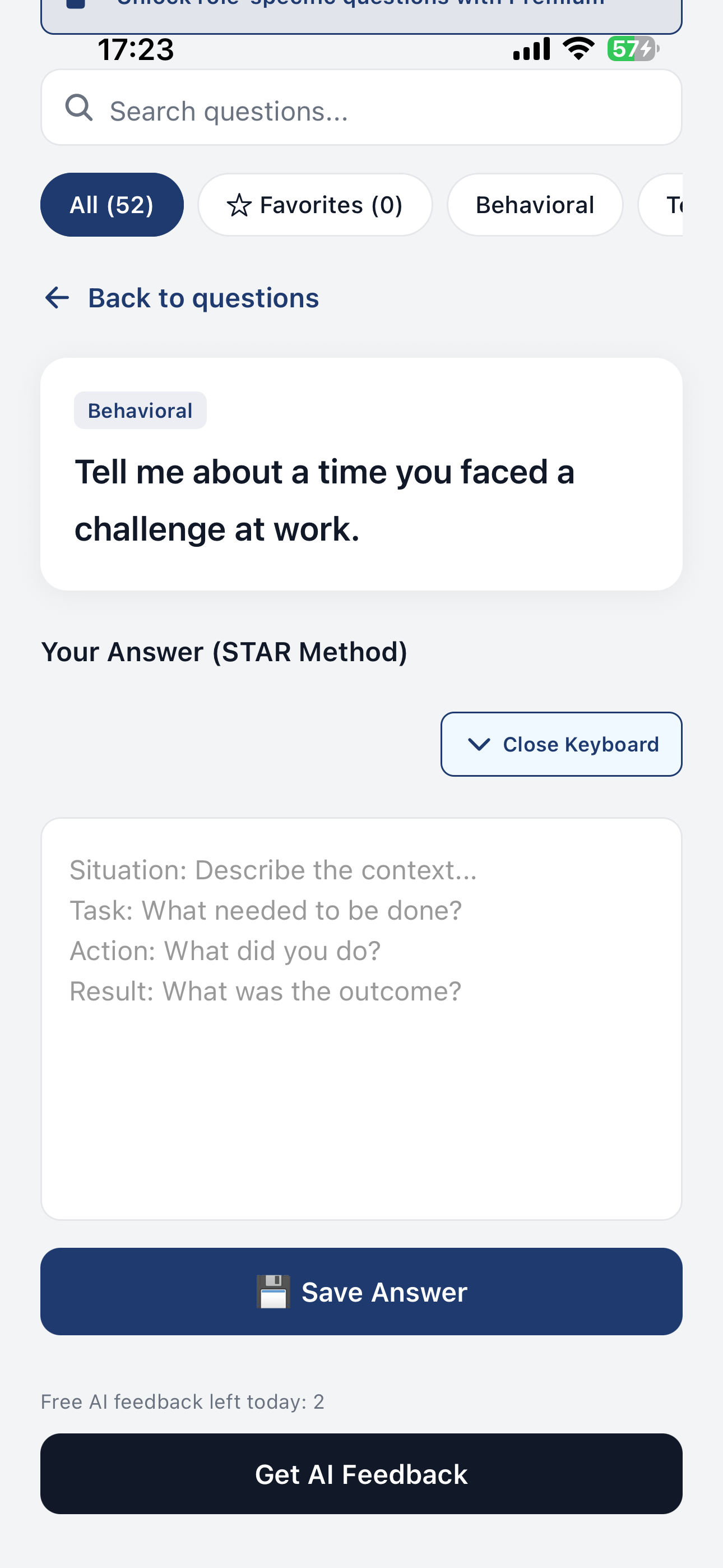
Task: Select the Behavioral filter chip
Action: pyautogui.click(x=535, y=205)
